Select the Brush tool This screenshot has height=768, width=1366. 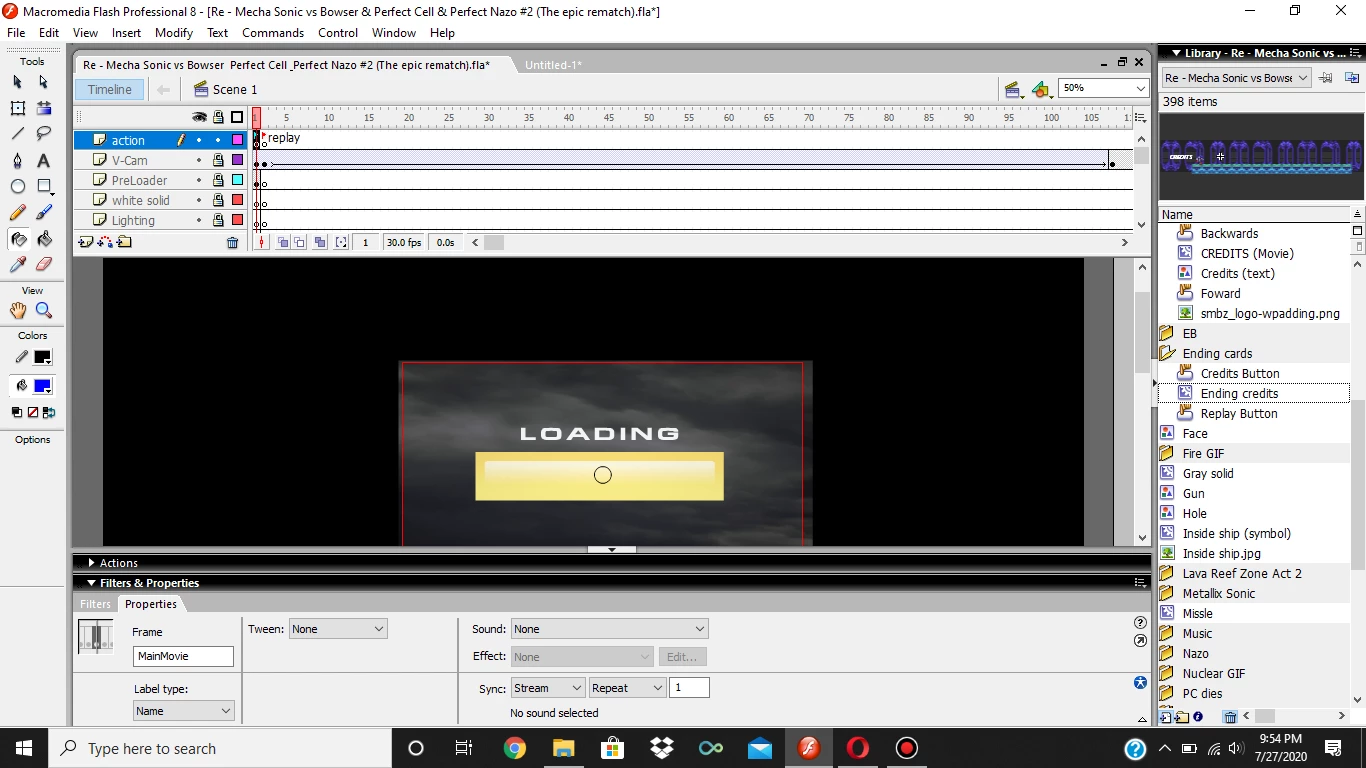[x=44, y=212]
